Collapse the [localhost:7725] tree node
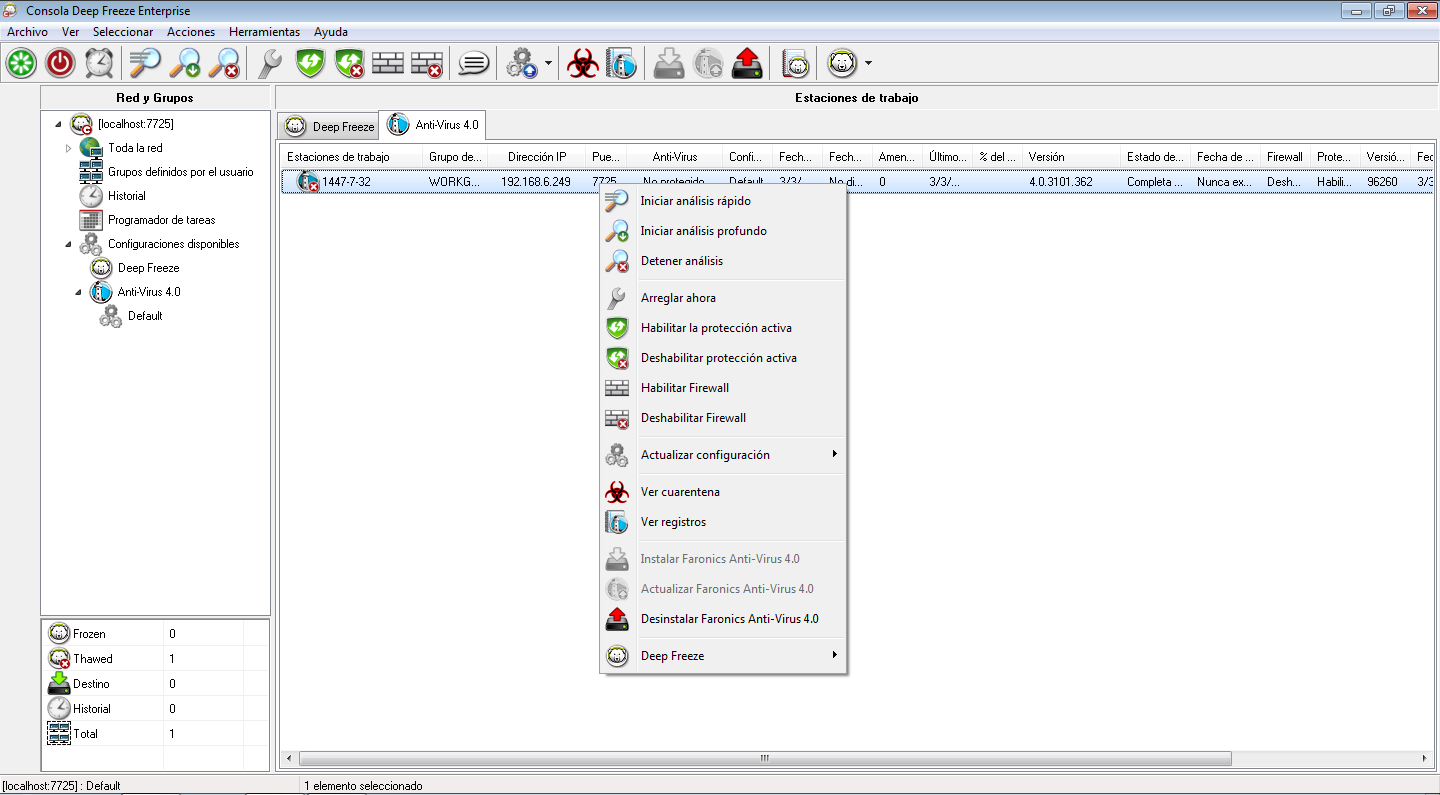The width and height of the screenshot is (1440, 795). [58, 124]
